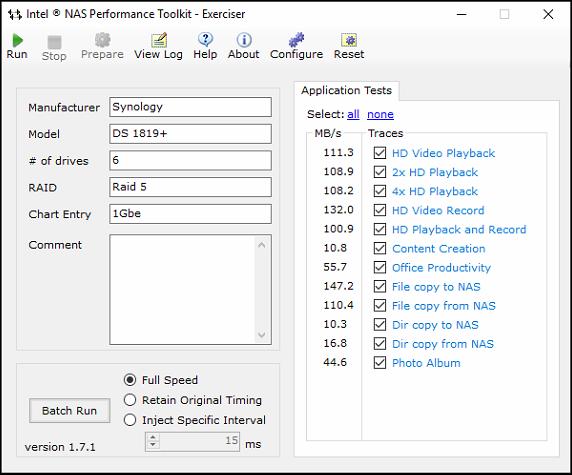
Task: Click the app icon in the title bar
Action: pos(15,15)
